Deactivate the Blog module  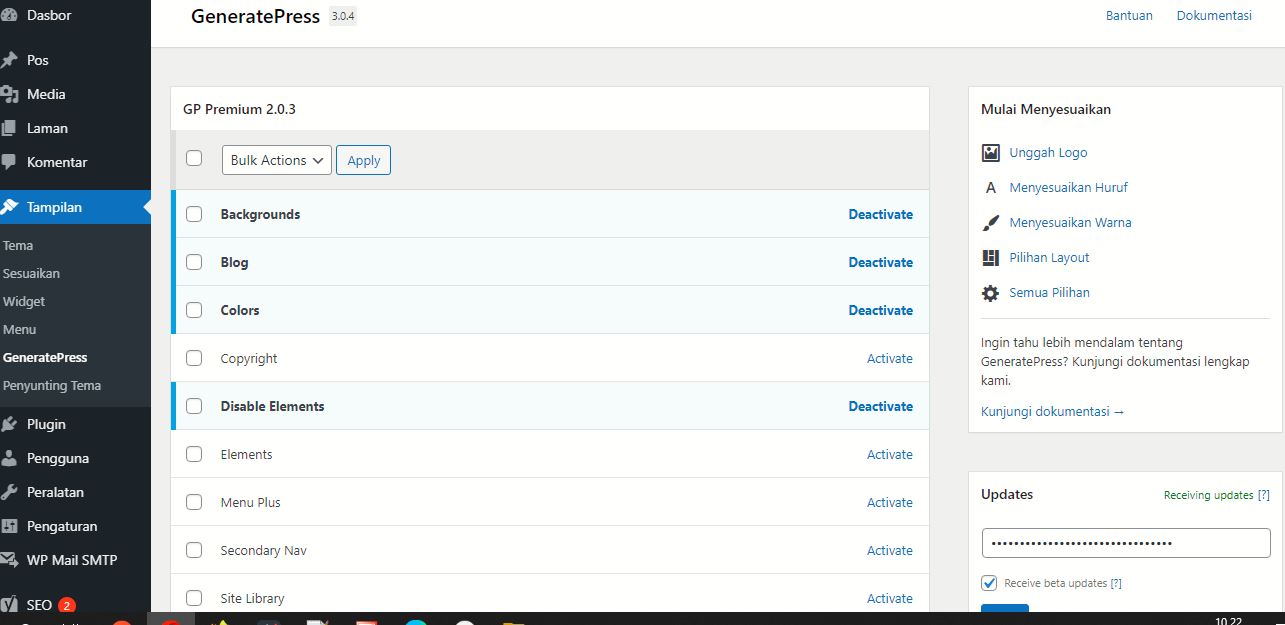[881, 262]
